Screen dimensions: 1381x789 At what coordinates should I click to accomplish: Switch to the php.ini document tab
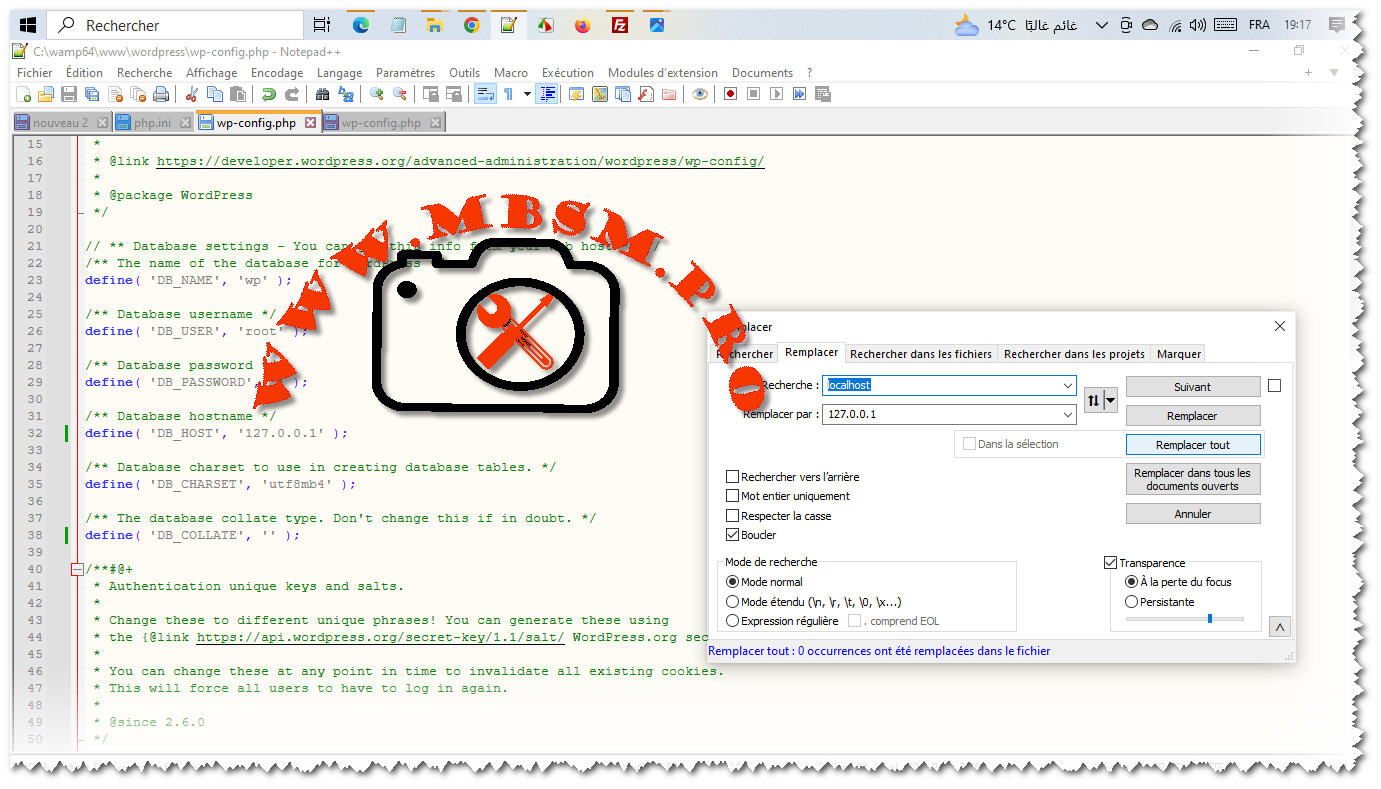(x=152, y=123)
